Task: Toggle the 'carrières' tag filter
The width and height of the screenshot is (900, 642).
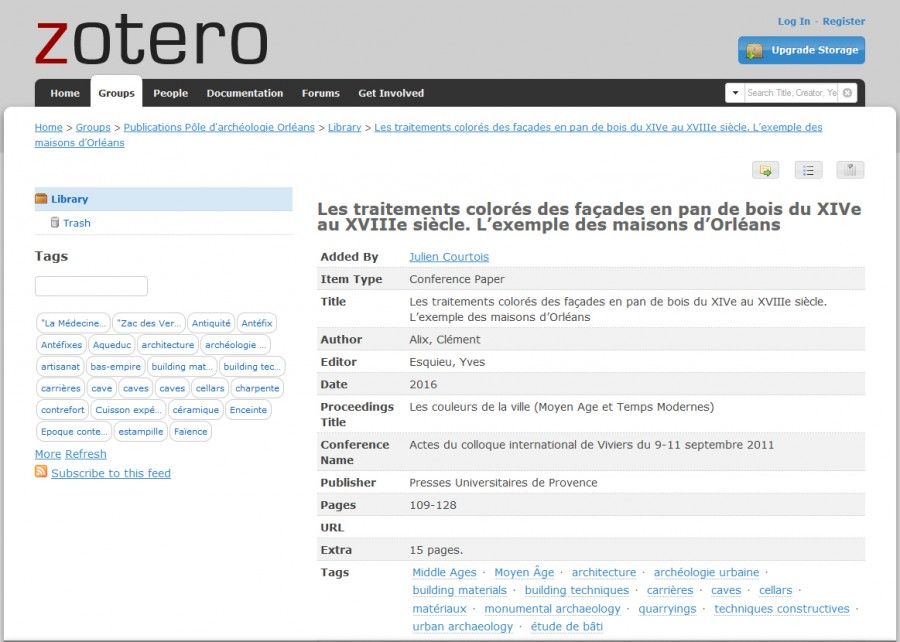Action: click(x=60, y=388)
